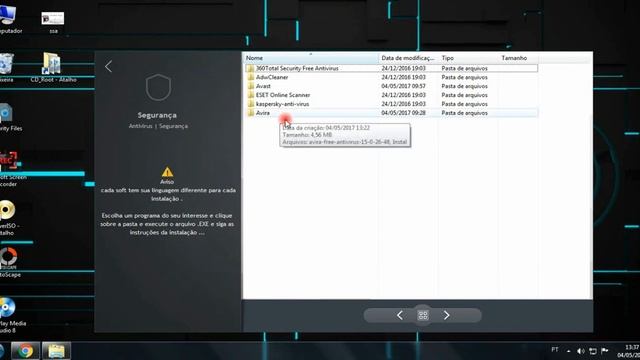
Task: Open File Explorer from the taskbar
Action: pyautogui.click(x=56, y=351)
